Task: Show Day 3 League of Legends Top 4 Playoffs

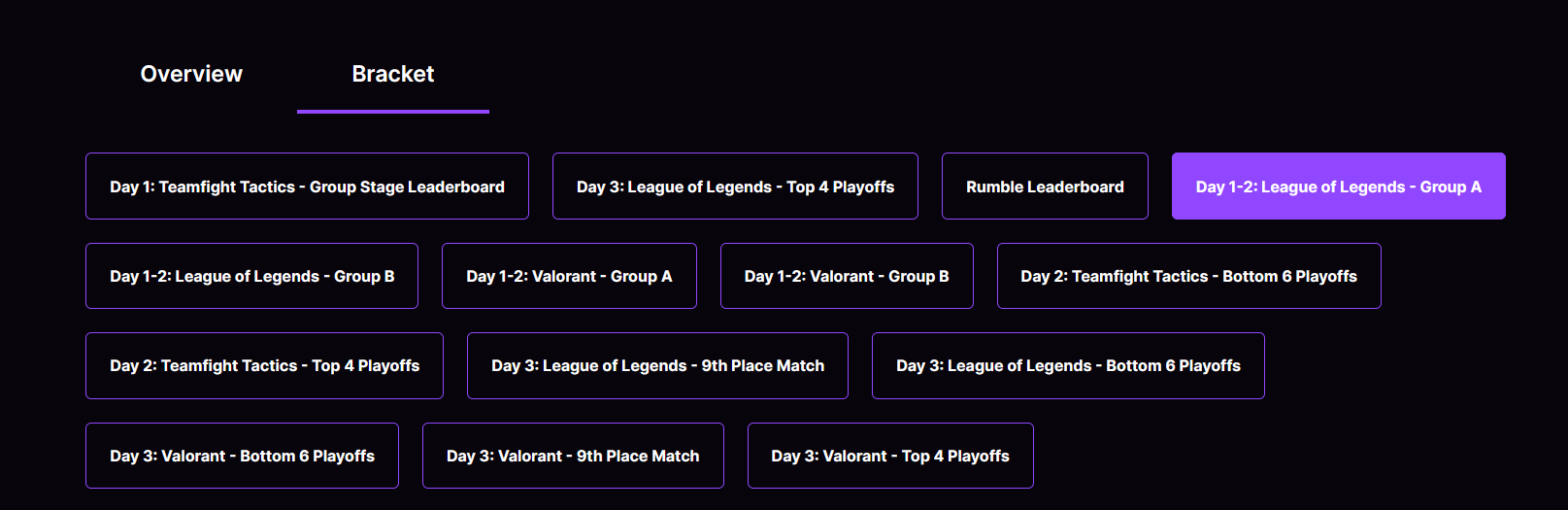Action: [735, 187]
